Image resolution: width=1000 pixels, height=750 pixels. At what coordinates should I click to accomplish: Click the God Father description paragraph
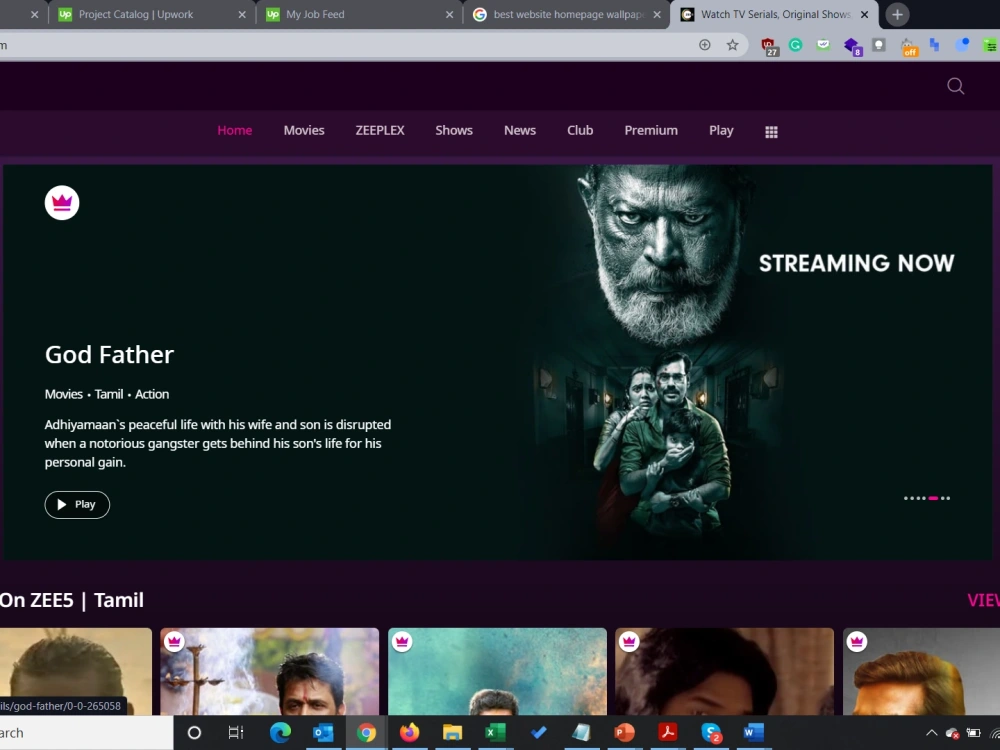[x=217, y=443]
